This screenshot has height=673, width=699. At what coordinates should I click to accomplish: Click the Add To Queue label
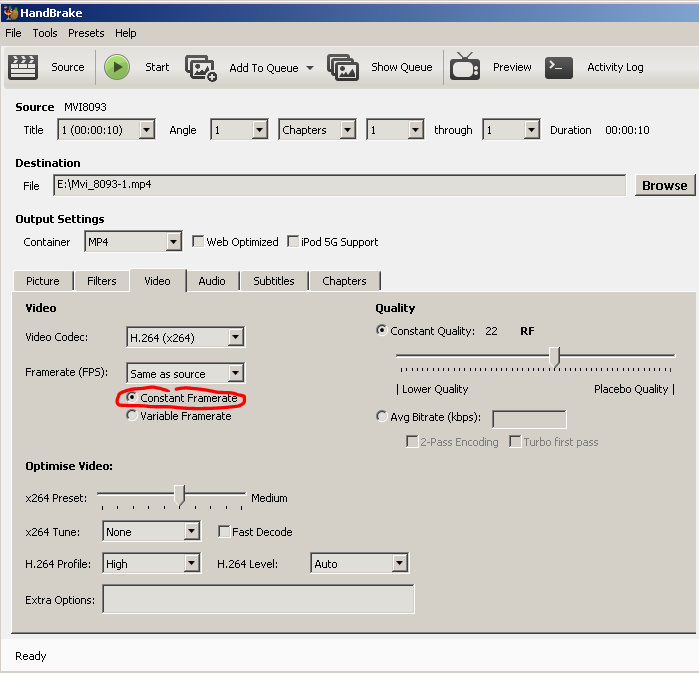click(x=264, y=68)
